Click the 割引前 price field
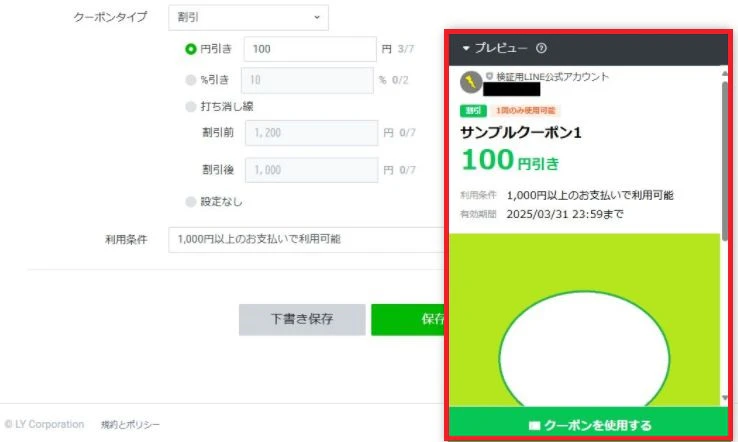 pyautogui.click(x=311, y=133)
